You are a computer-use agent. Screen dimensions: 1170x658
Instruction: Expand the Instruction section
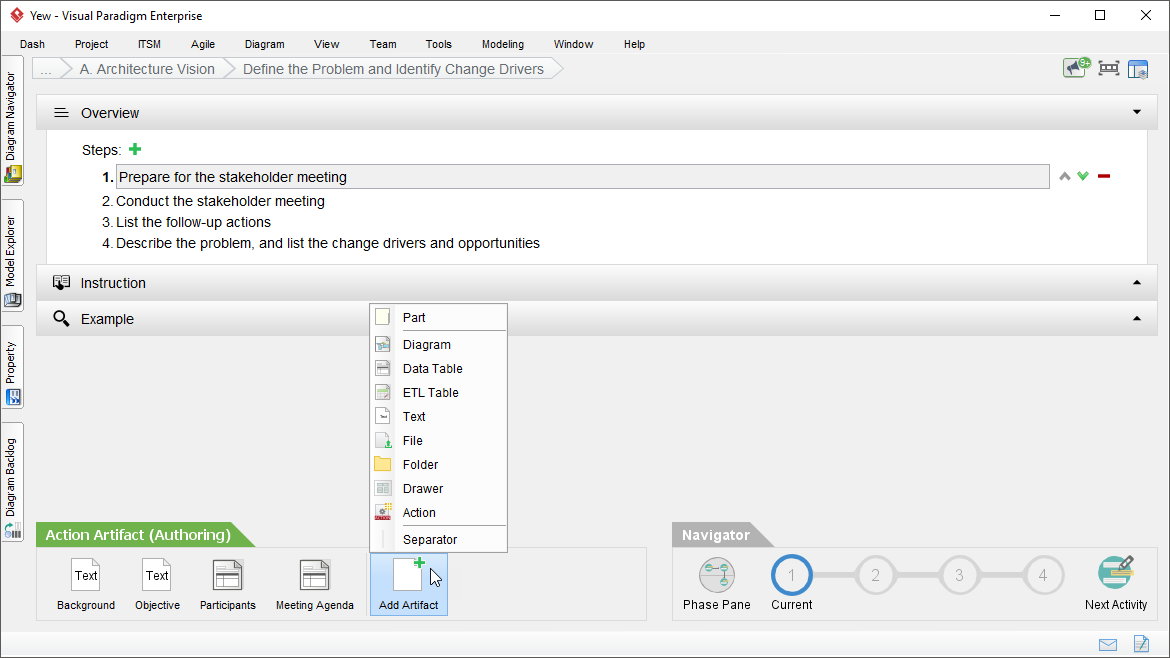1136,283
